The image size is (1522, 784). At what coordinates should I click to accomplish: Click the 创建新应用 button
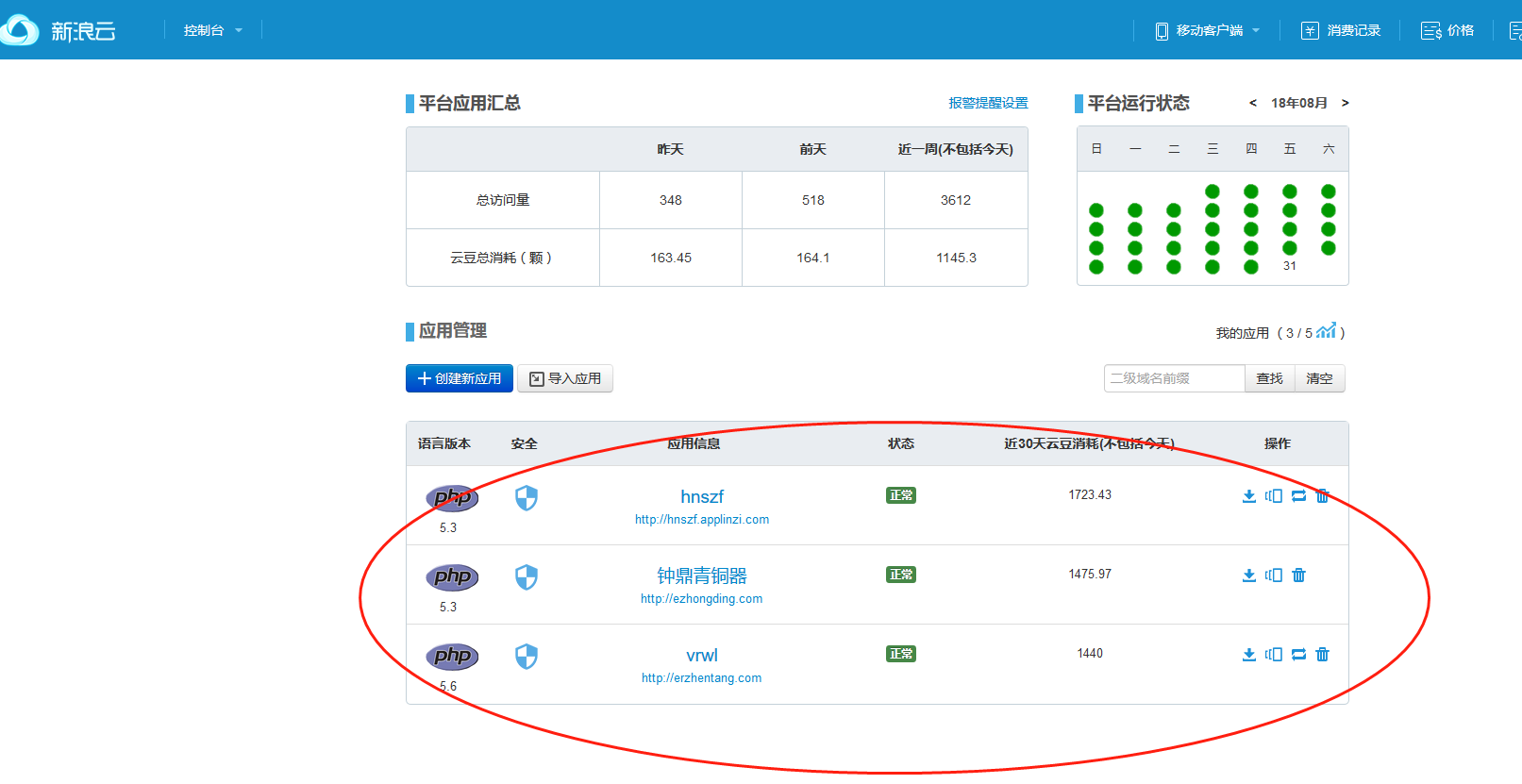point(460,378)
